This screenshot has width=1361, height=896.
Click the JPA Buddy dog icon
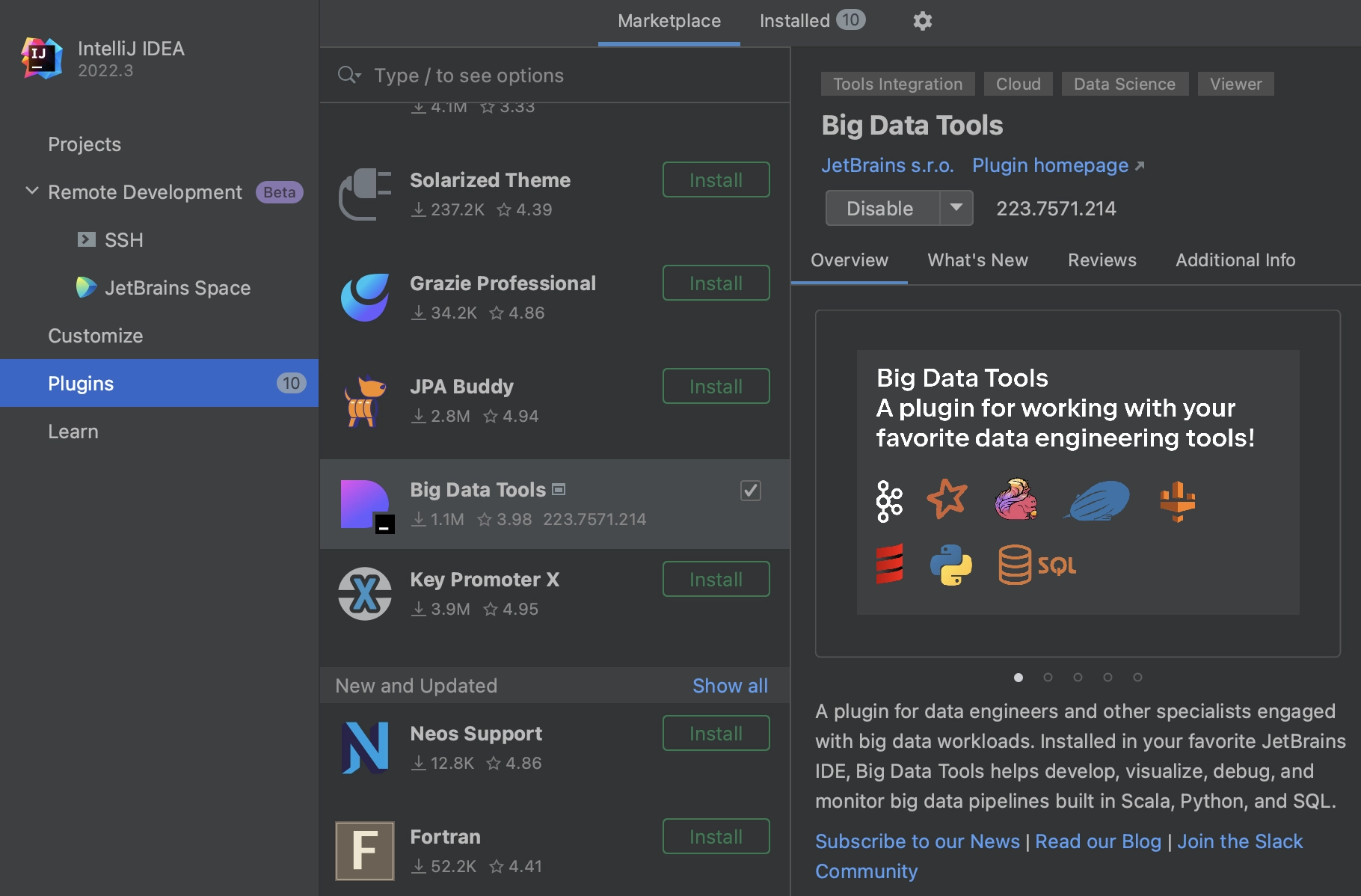point(365,401)
